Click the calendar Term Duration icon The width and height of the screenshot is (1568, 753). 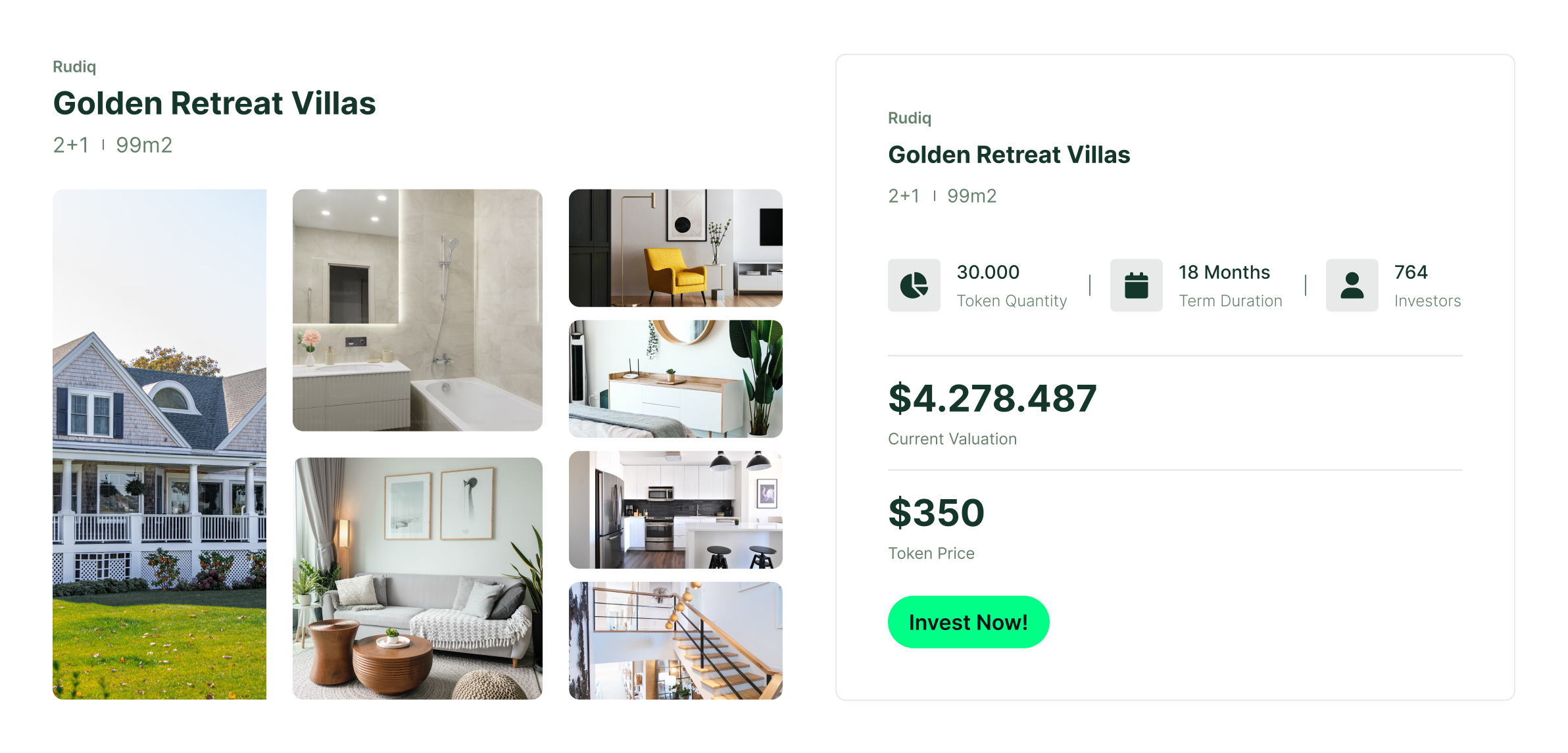tap(1136, 285)
